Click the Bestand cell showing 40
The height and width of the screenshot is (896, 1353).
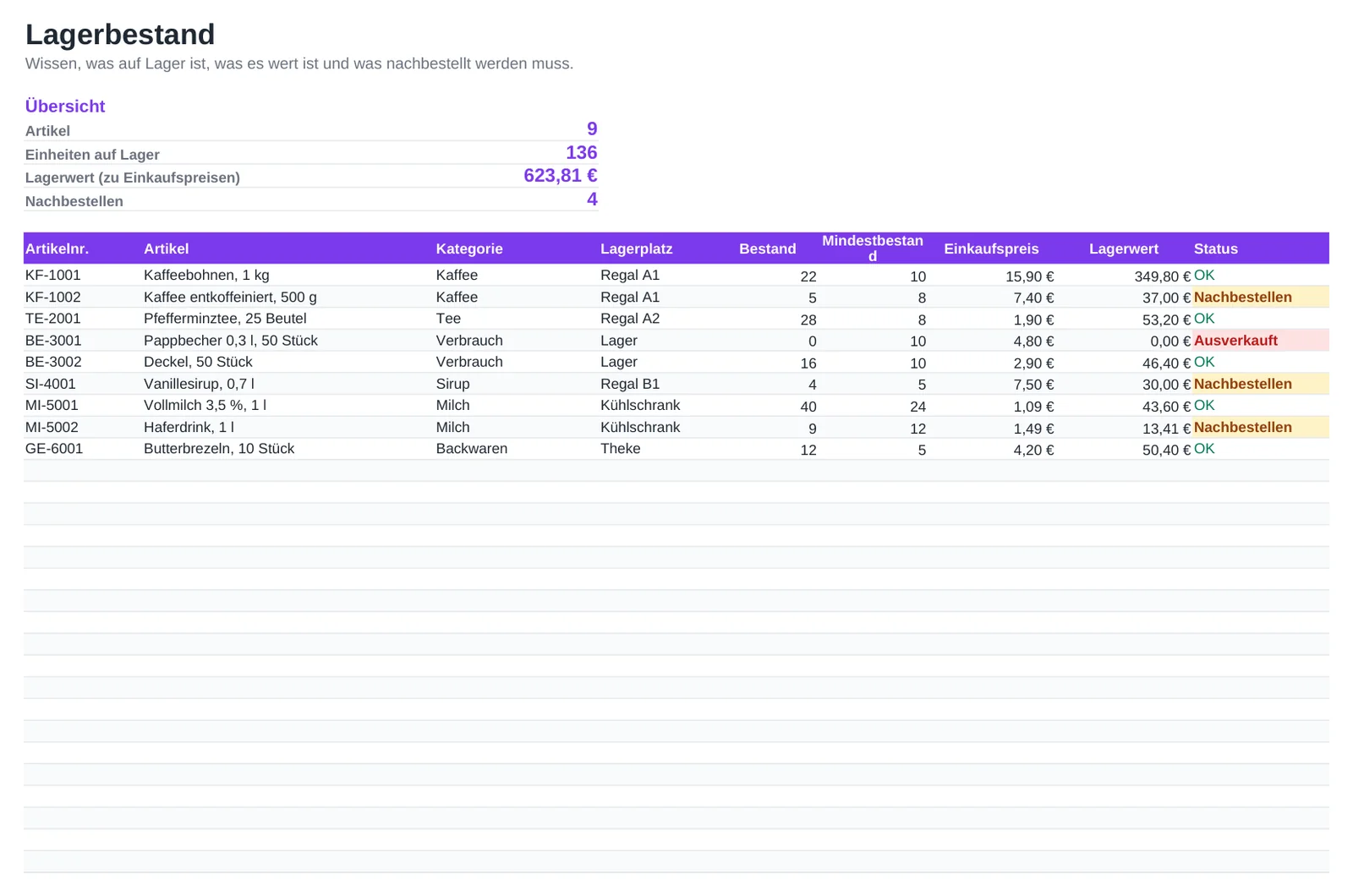coord(808,407)
